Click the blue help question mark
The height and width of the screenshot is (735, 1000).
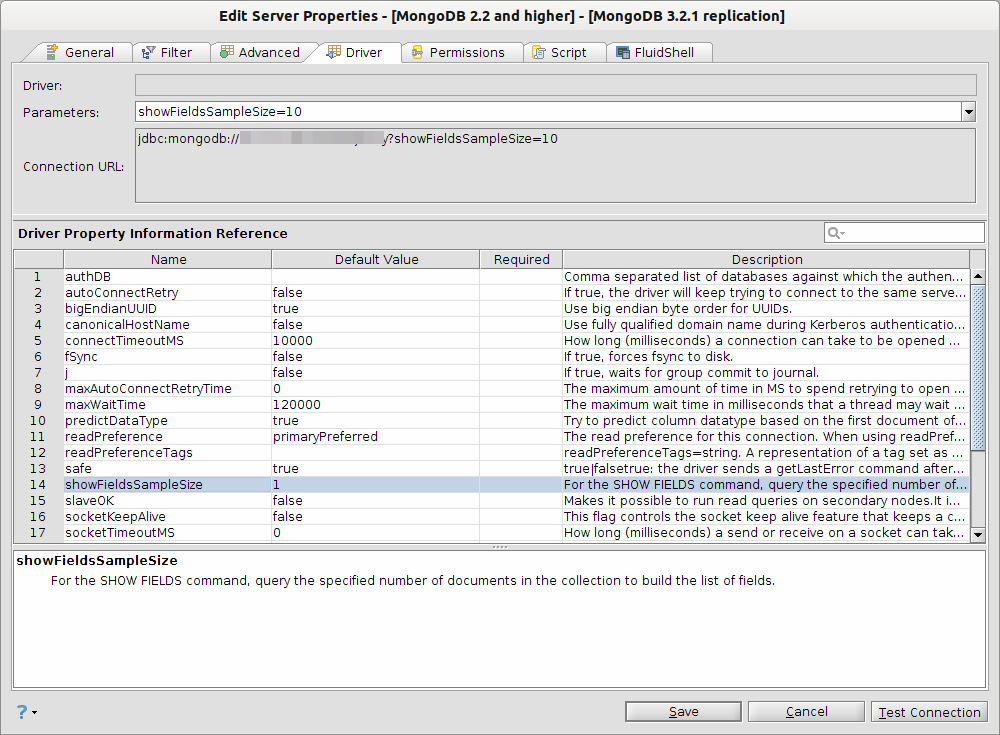(22, 711)
